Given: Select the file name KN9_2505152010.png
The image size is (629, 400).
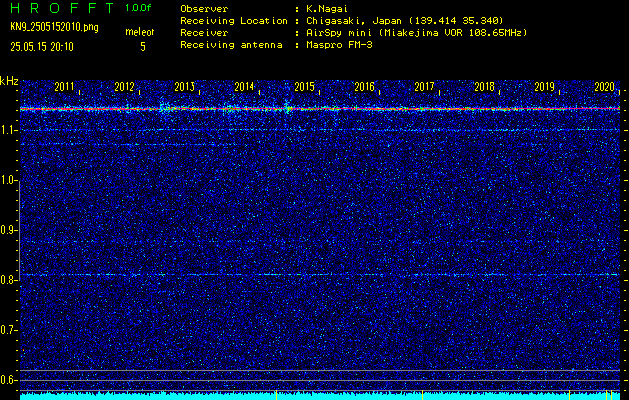Looking at the screenshot, I should 54,28.
